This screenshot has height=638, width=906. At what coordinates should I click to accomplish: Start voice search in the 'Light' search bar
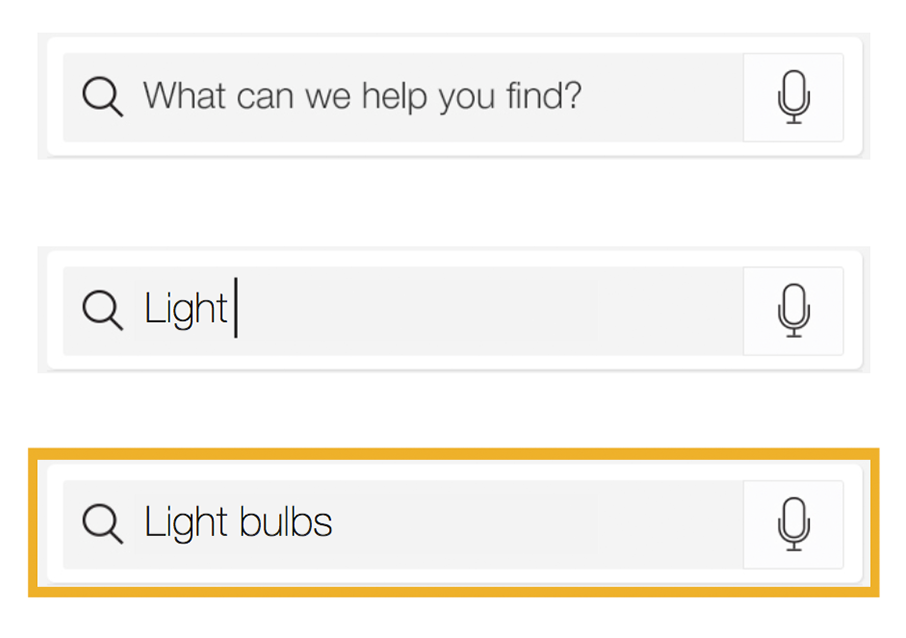(x=793, y=310)
